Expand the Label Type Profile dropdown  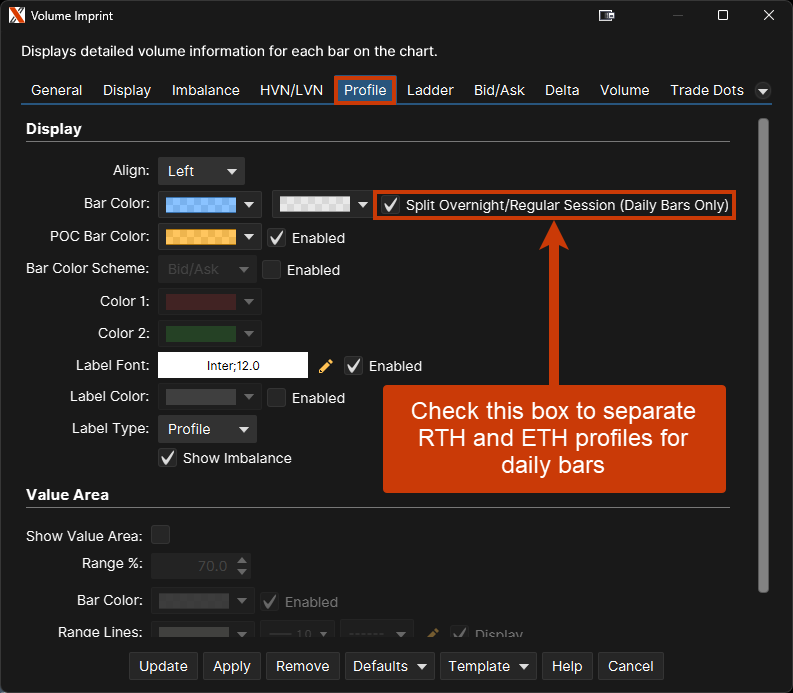[207, 429]
